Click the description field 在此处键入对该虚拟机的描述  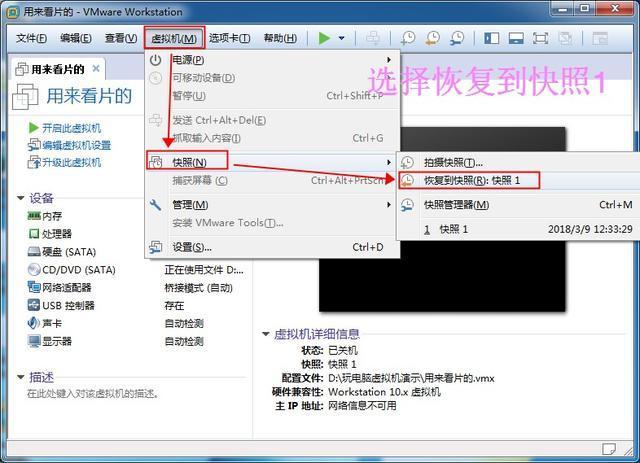93,394
